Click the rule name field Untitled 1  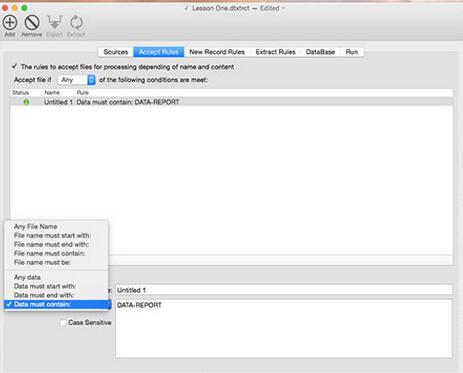coord(284,290)
